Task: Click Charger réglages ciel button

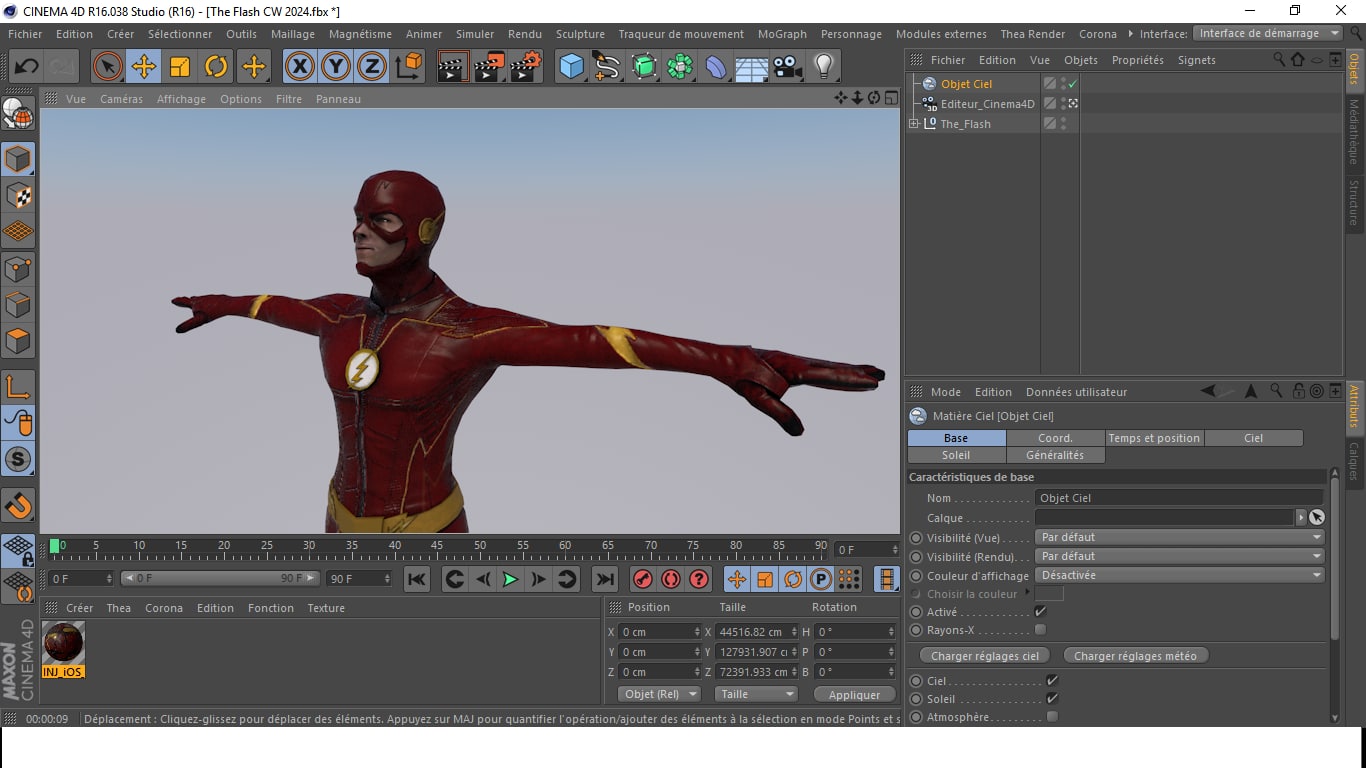Action: coord(985,656)
